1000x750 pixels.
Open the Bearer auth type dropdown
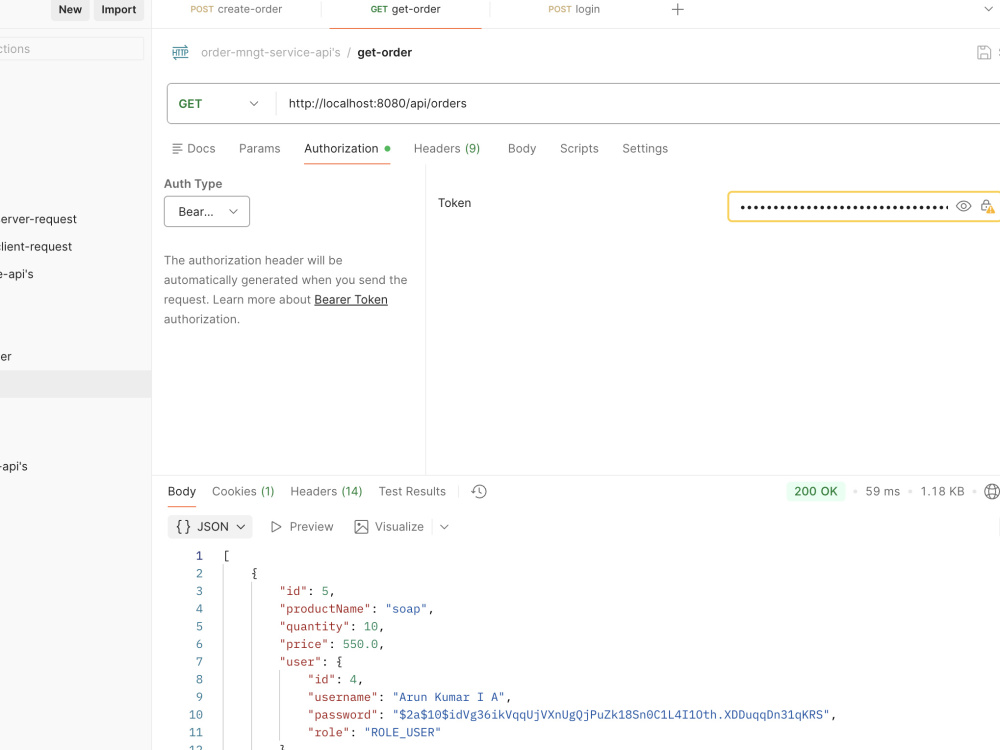click(x=207, y=212)
